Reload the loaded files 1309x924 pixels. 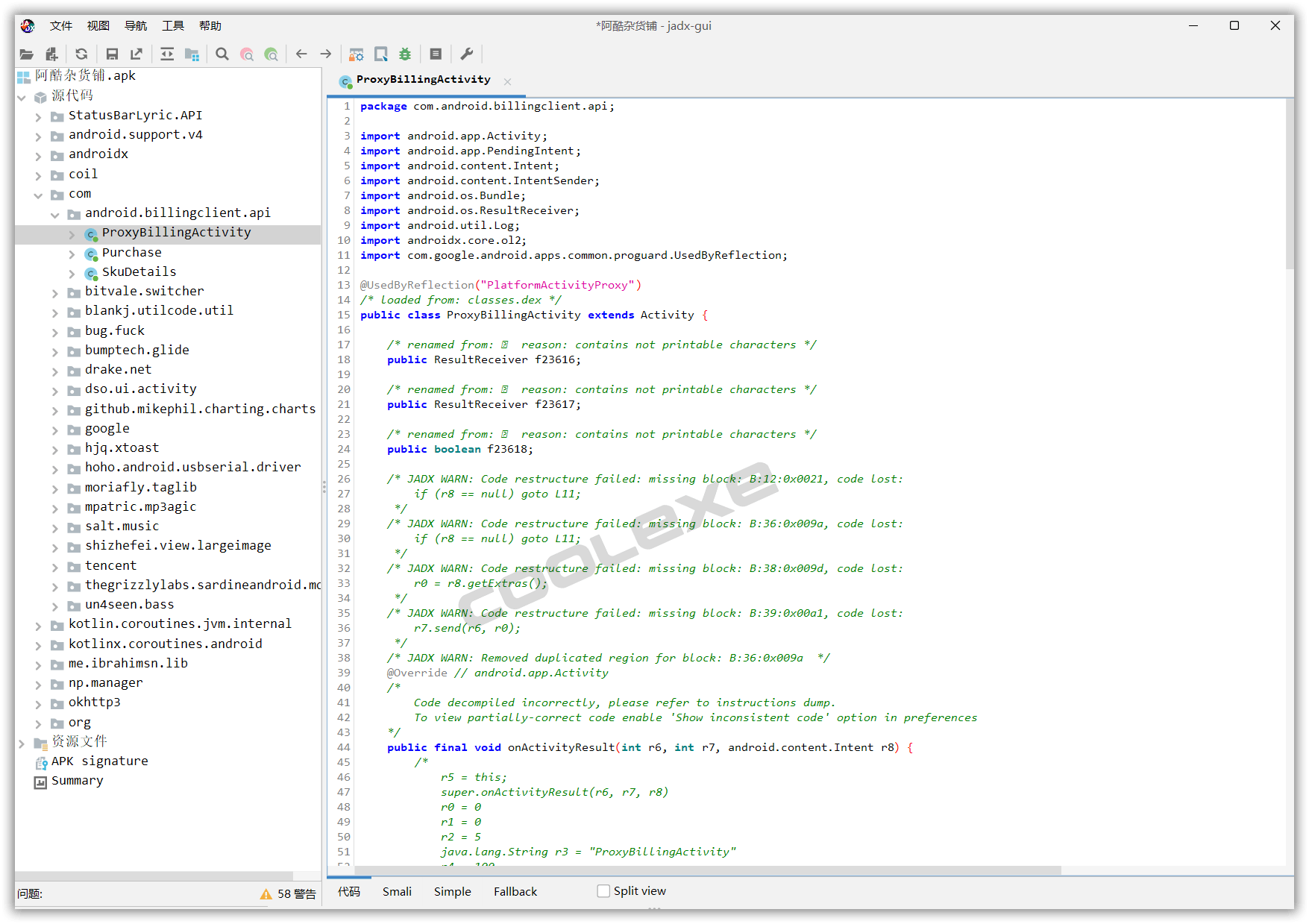tap(81, 54)
